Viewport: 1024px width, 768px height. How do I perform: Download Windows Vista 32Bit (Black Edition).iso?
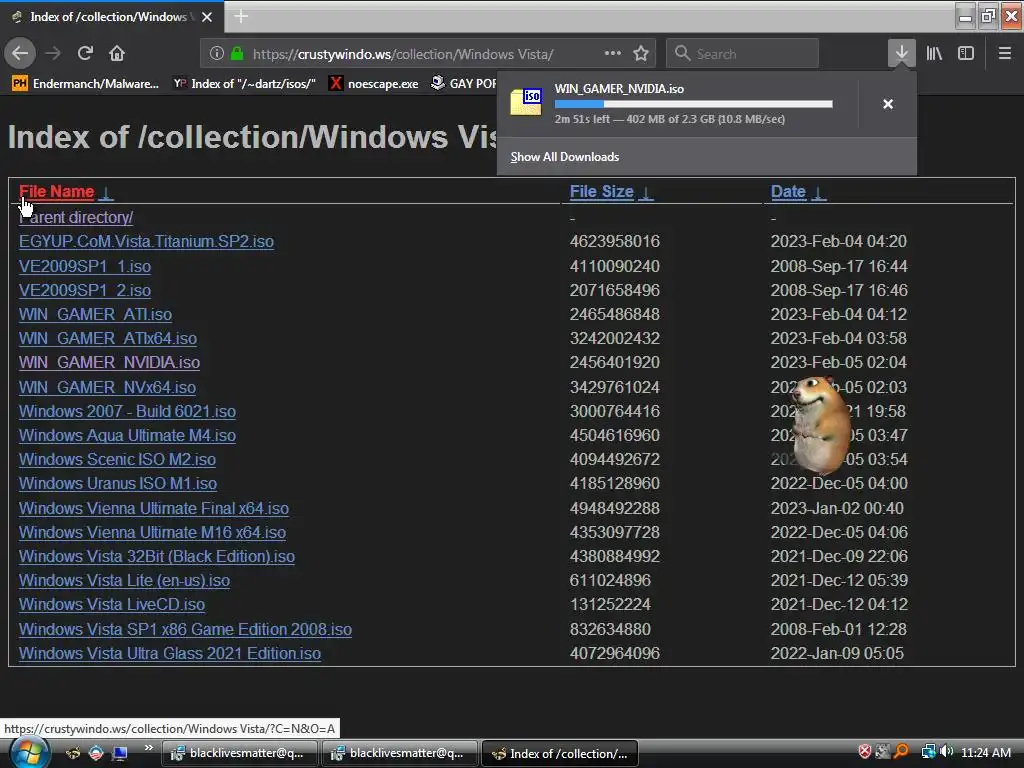[x=157, y=556]
